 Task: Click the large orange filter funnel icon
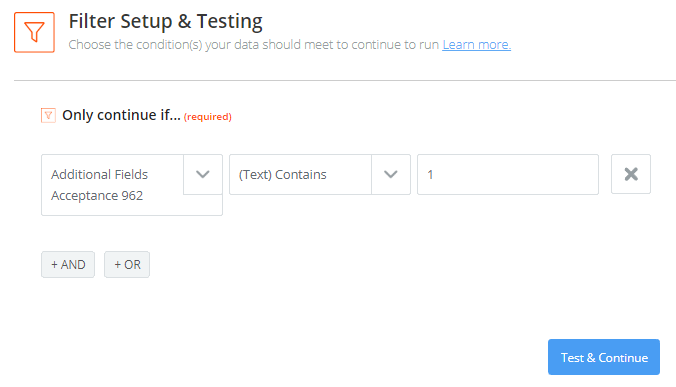[x=34, y=32]
